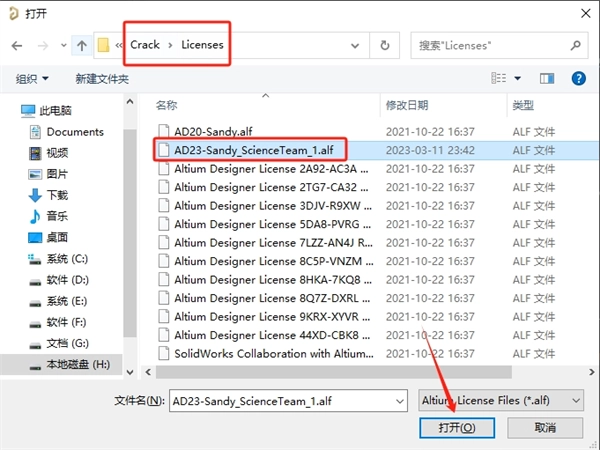Click the 取消 cancel button

pyautogui.click(x=544, y=428)
